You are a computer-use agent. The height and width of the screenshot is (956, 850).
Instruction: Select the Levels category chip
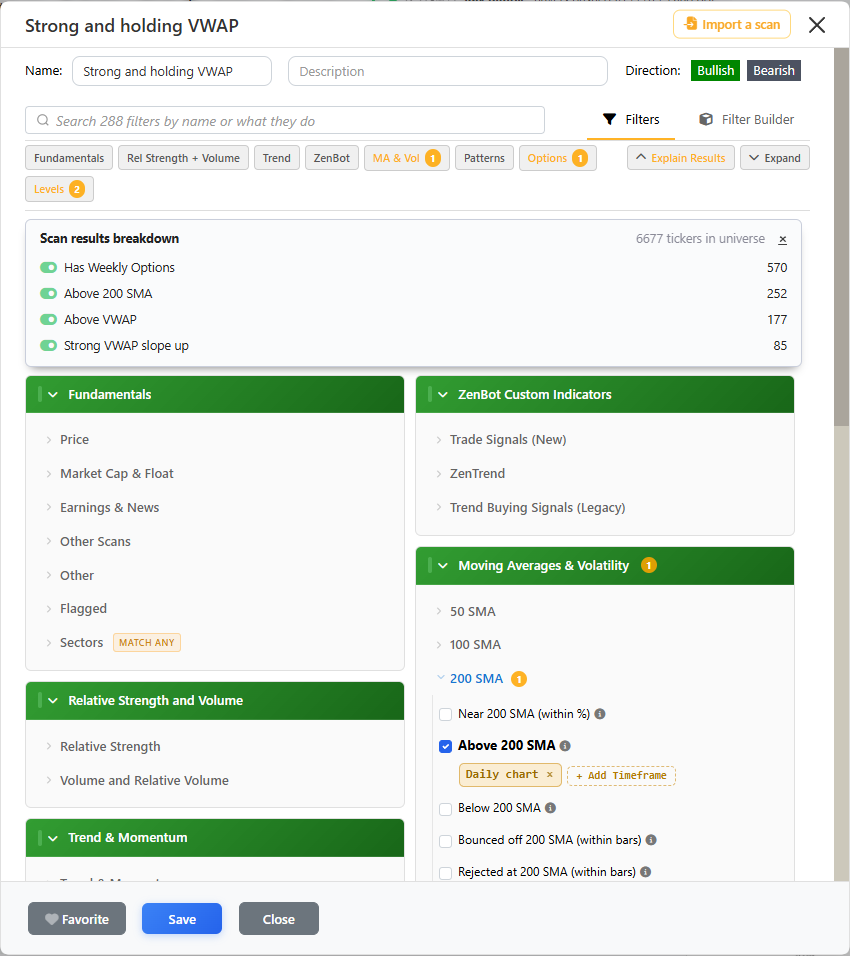click(x=59, y=189)
